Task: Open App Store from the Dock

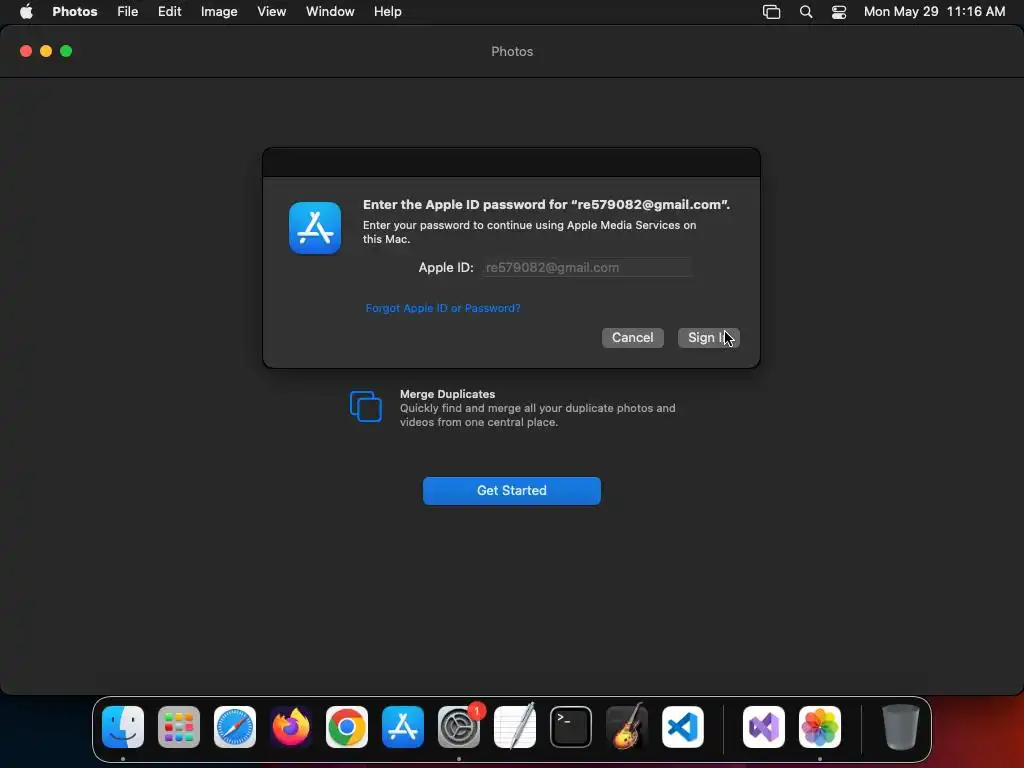Action: (x=403, y=727)
